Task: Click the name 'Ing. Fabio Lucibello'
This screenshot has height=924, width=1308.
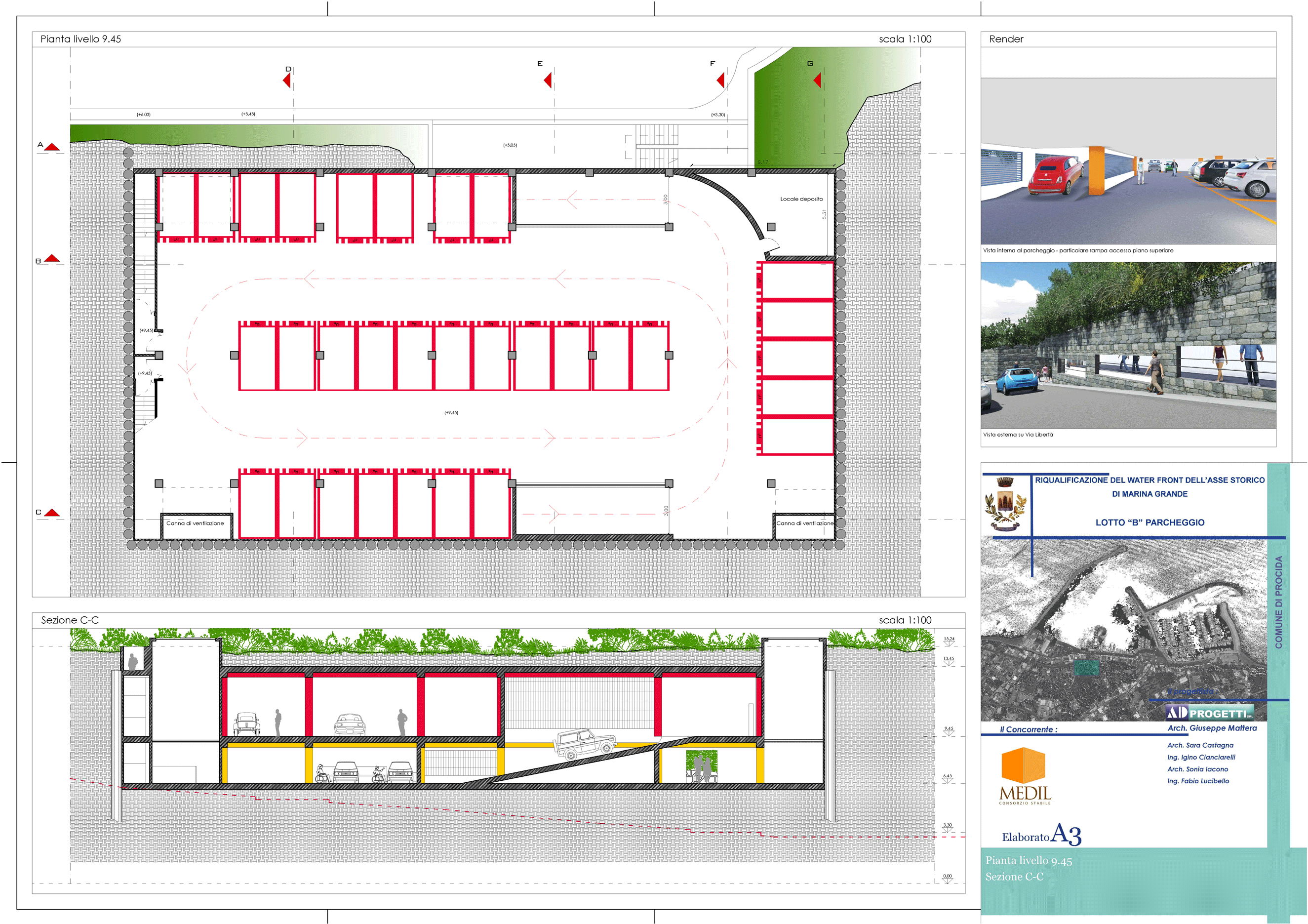Action: [x=1198, y=781]
